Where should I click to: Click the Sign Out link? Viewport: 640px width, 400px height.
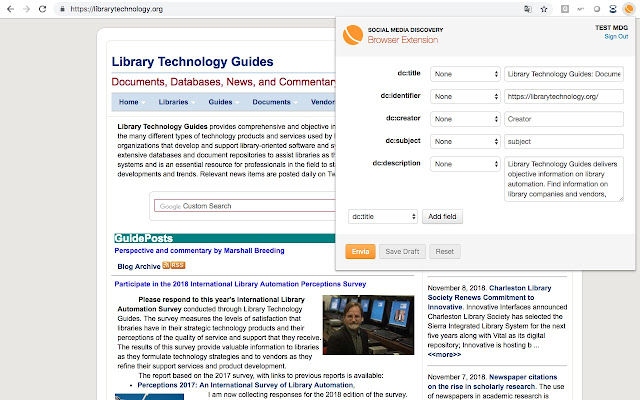[616, 36]
